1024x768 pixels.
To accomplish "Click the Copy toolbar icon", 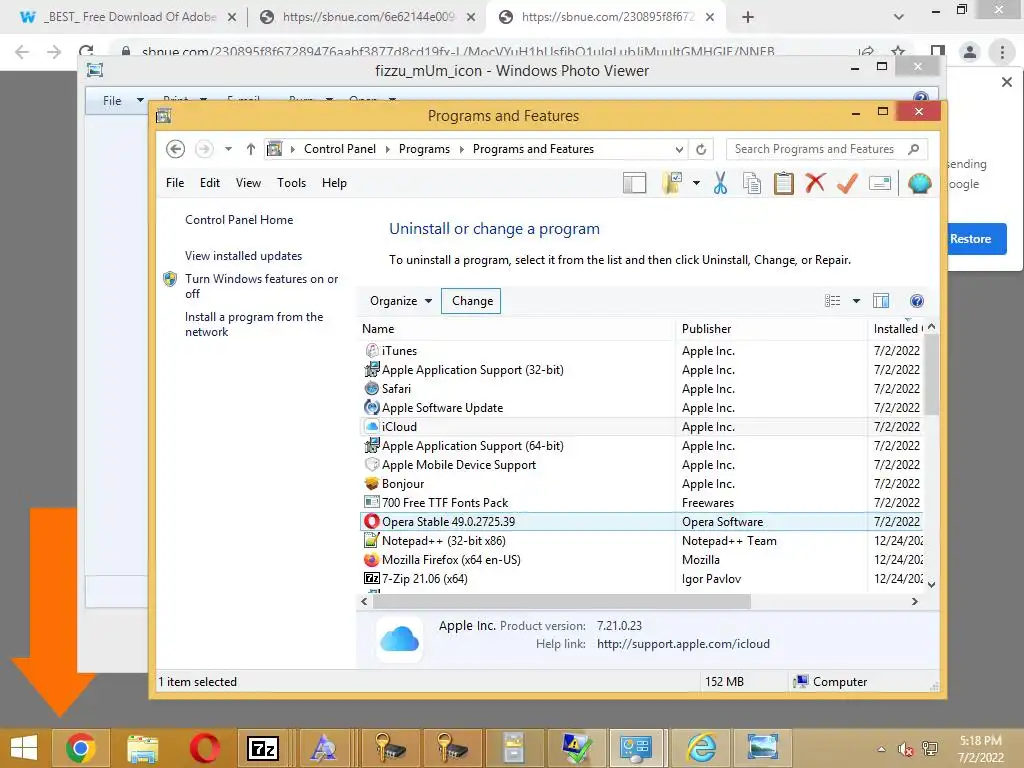I will [x=752, y=184].
